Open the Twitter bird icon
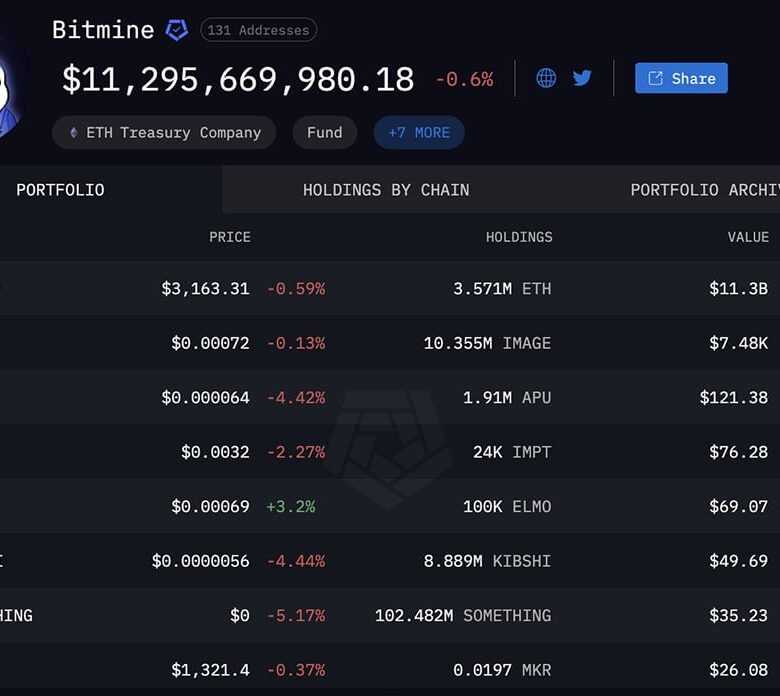Screen dimensions: 780x696 point(582,78)
